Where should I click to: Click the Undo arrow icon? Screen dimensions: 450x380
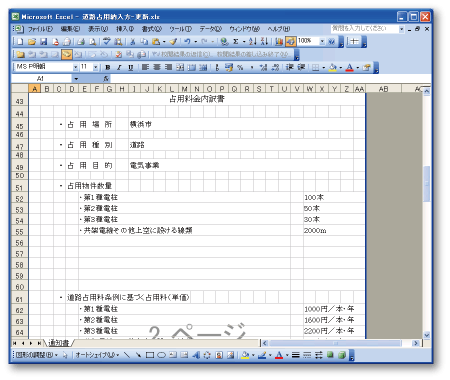pyautogui.click(x=188, y=42)
